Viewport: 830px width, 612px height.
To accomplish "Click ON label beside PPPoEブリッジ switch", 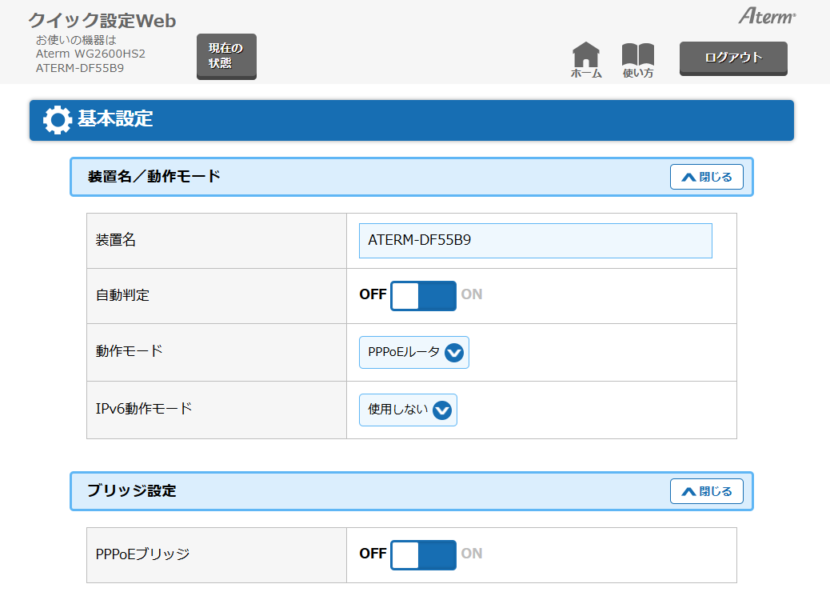I will (472, 554).
